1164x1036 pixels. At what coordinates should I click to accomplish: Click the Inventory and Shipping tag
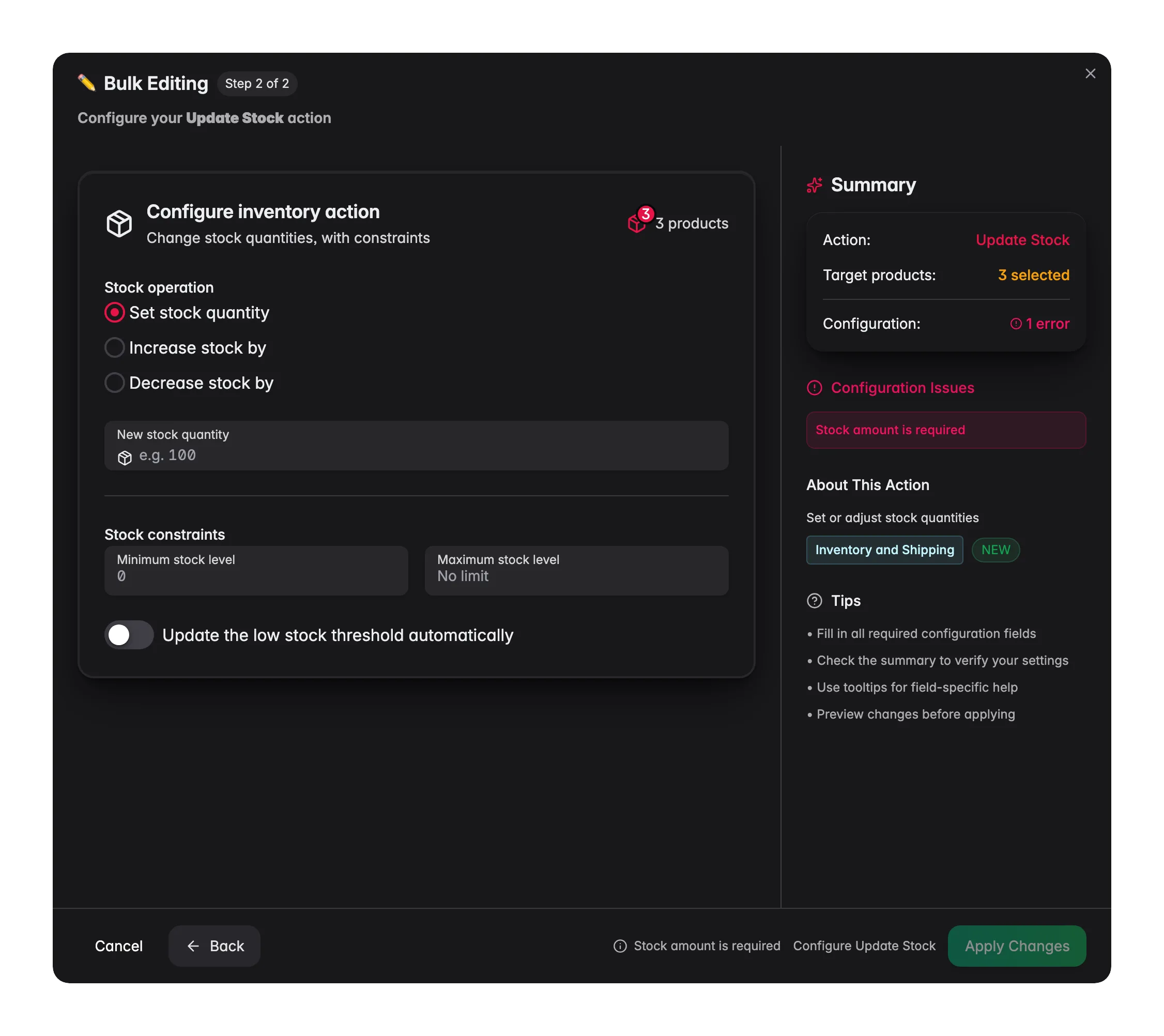coord(884,550)
